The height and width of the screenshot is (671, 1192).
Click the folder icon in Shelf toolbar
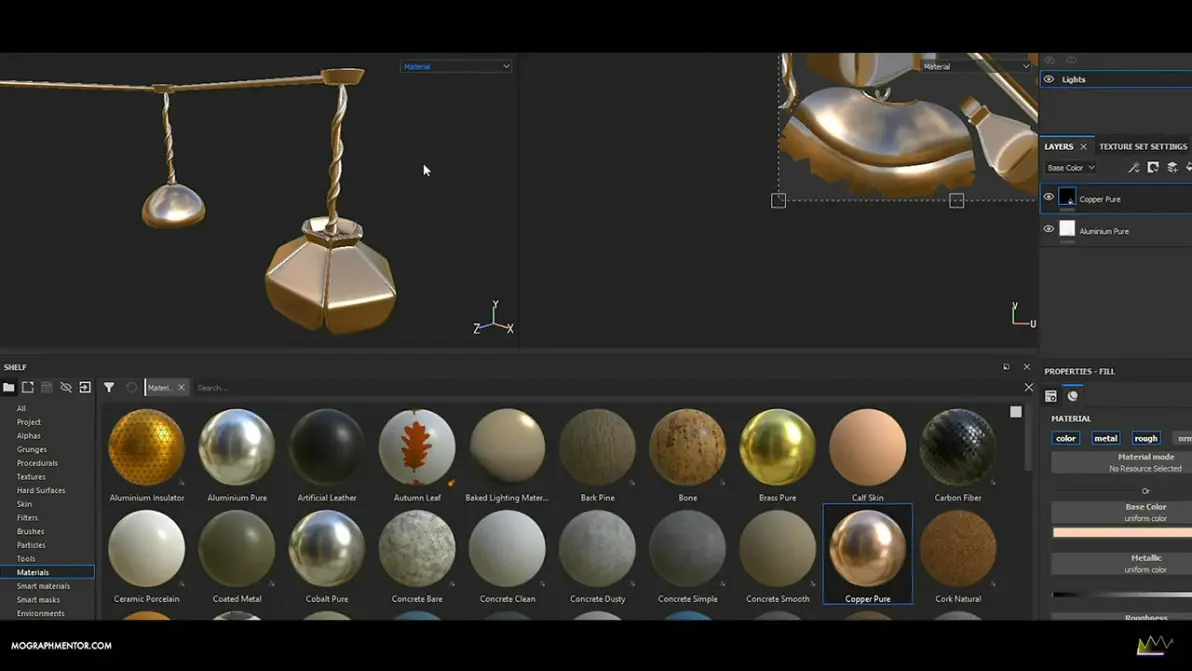tap(9, 387)
